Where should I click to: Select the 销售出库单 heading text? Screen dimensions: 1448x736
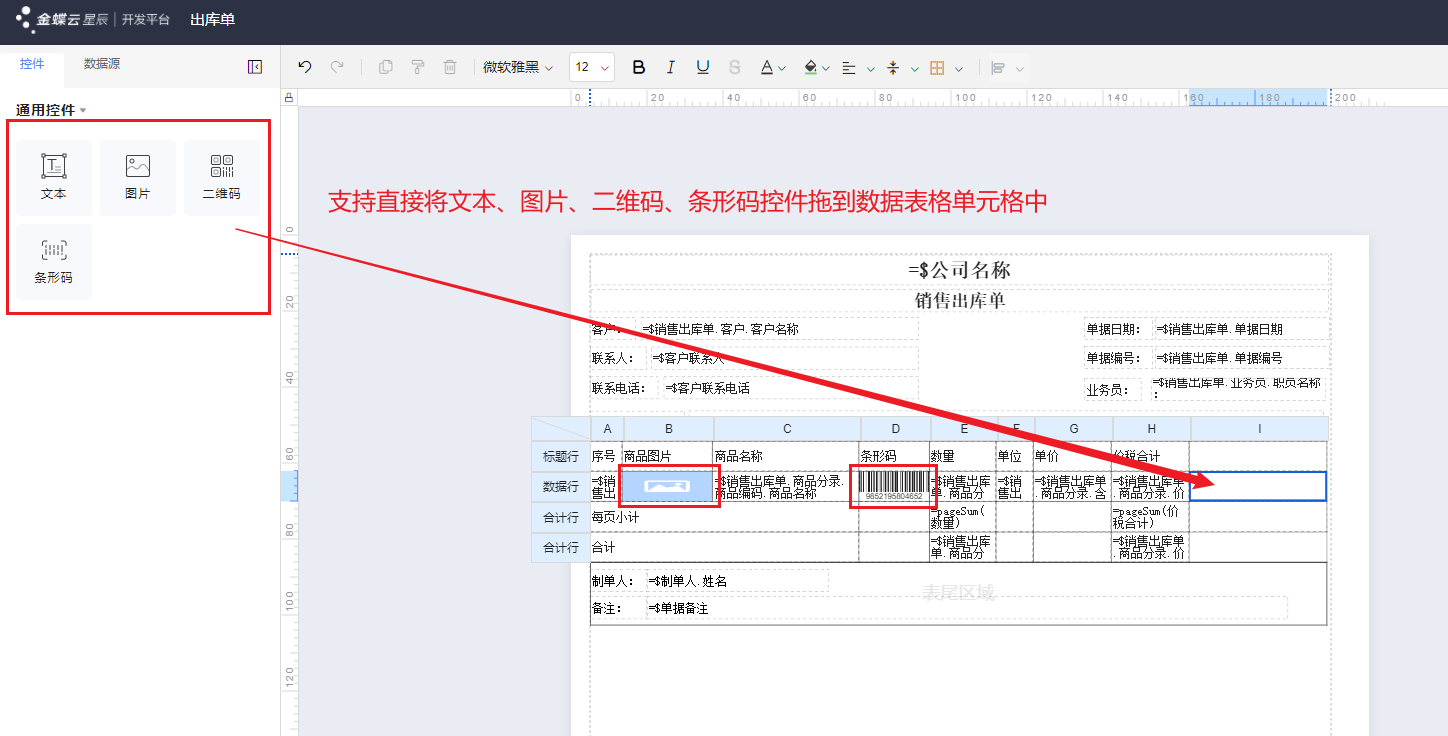pyautogui.click(x=959, y=300)
